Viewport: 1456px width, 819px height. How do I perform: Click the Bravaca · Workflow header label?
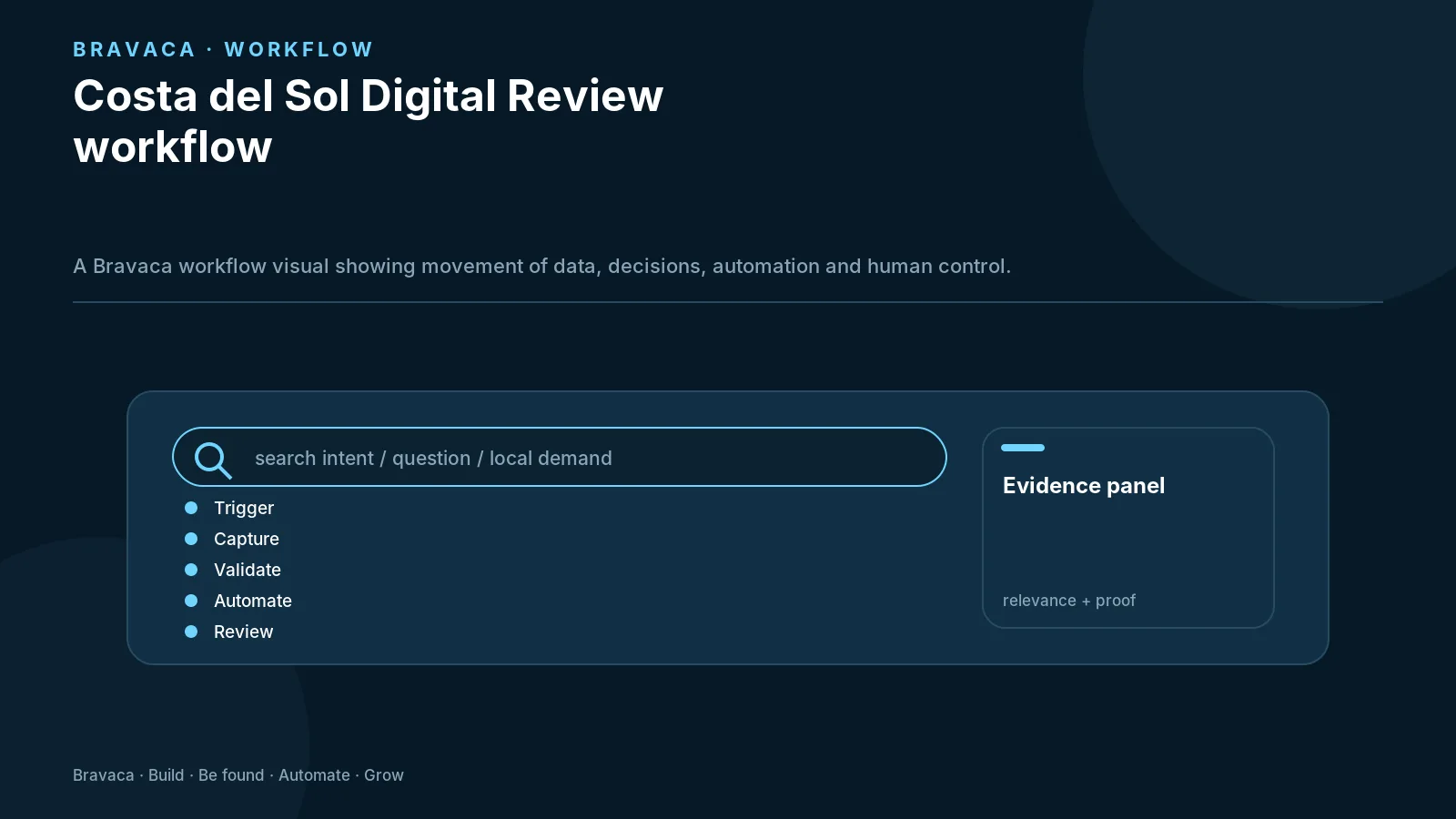(223, 49)
